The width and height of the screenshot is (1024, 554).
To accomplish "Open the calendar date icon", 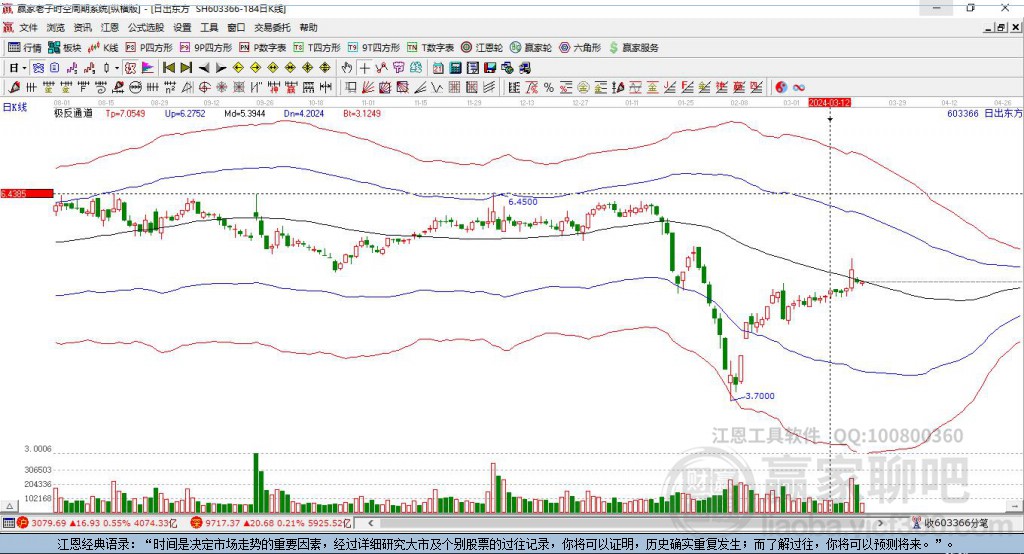I will 438,68.
